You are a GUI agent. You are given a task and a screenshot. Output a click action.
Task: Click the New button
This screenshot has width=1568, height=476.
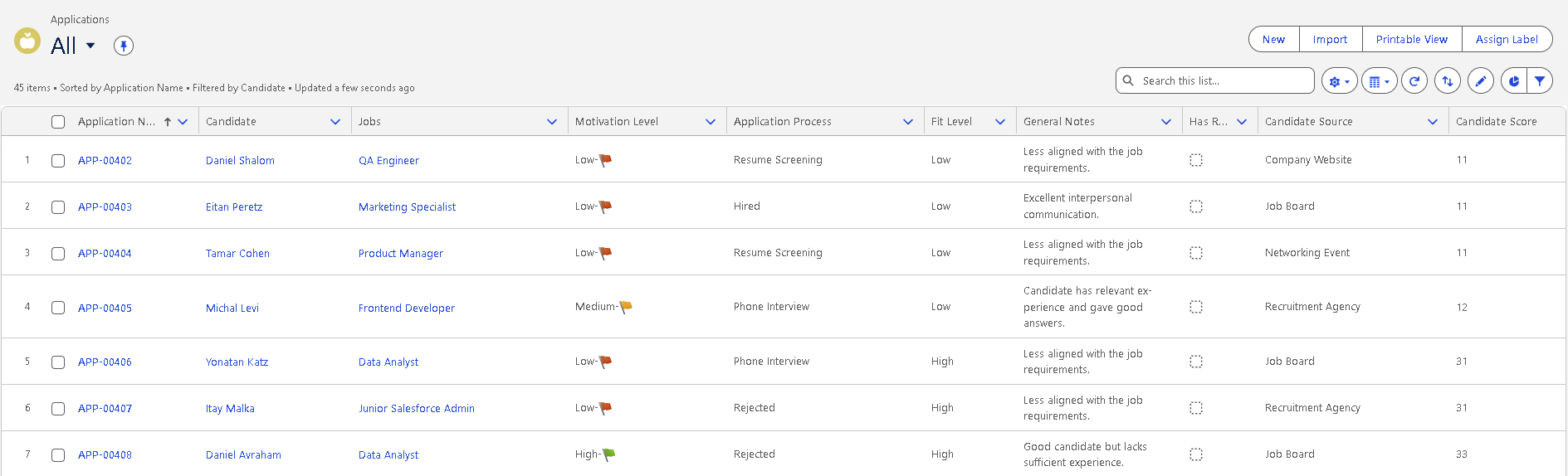(1273, 40)
